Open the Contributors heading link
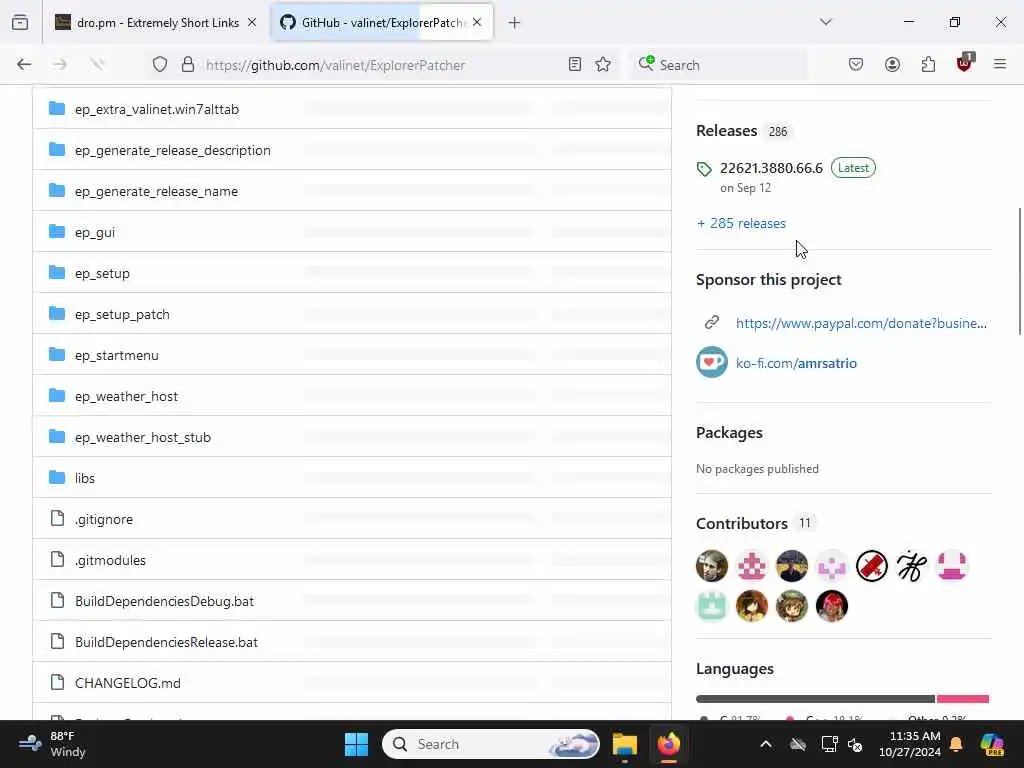Image resolution: width=1024 pixels, height=768 pixels. pyautogui.click(x=741, y=524)
